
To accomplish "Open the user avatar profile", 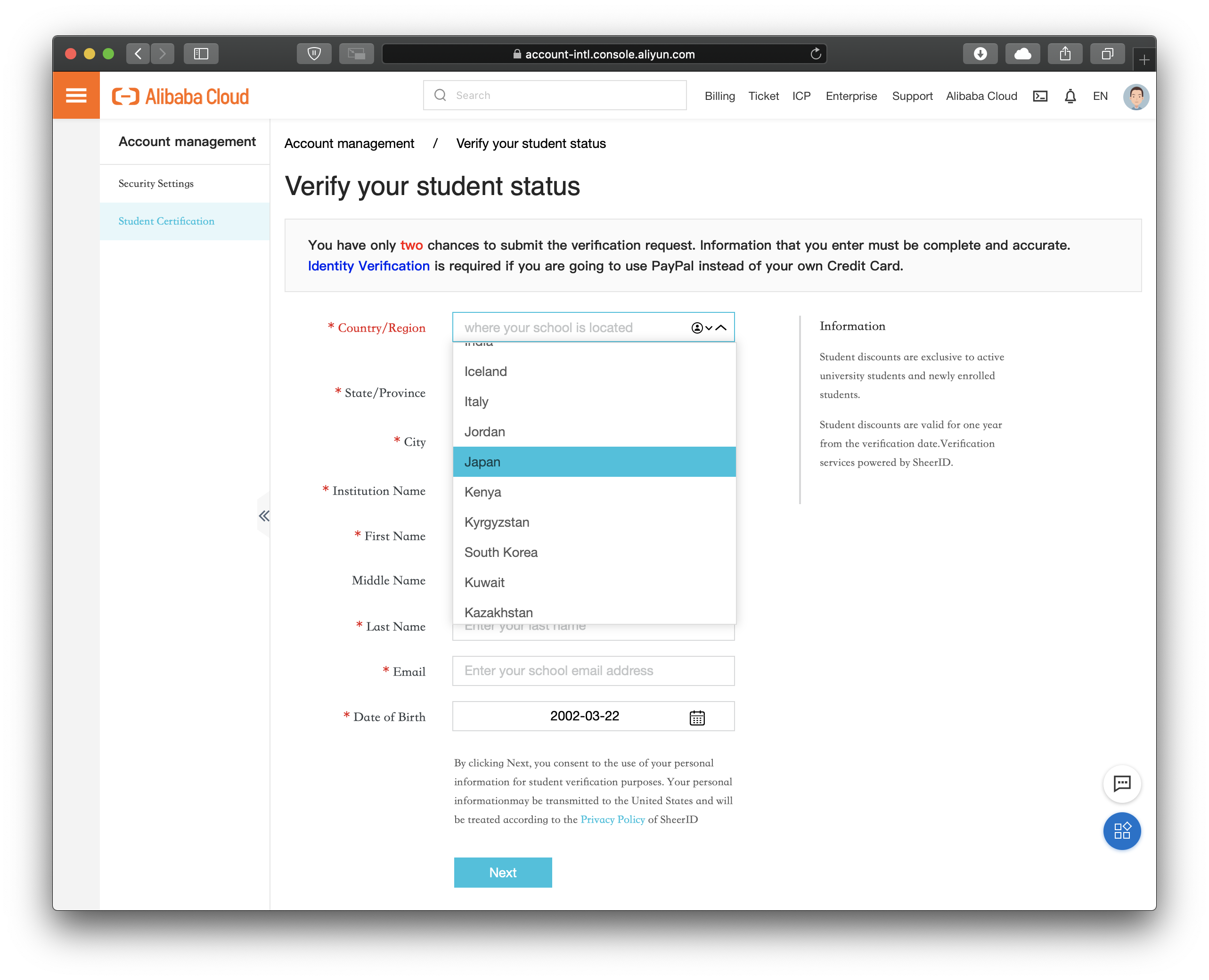I will 1135,97.
